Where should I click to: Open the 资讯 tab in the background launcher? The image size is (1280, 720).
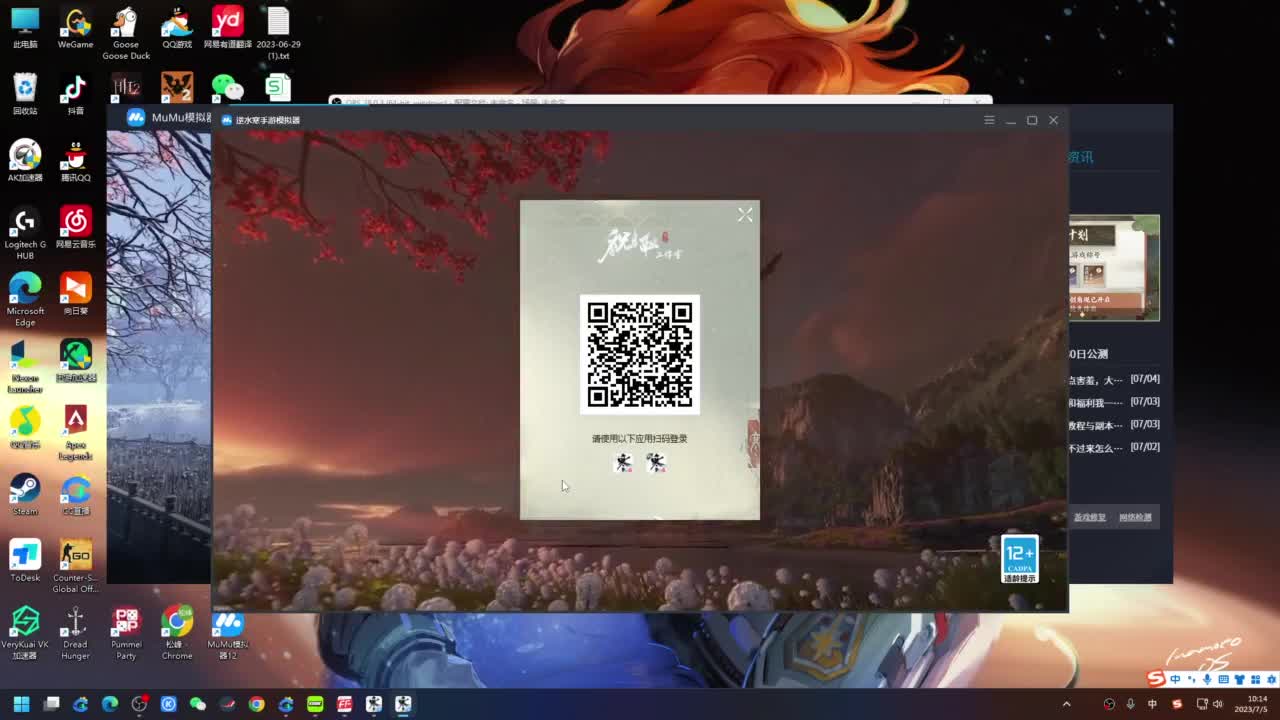tap(1081, 157)
